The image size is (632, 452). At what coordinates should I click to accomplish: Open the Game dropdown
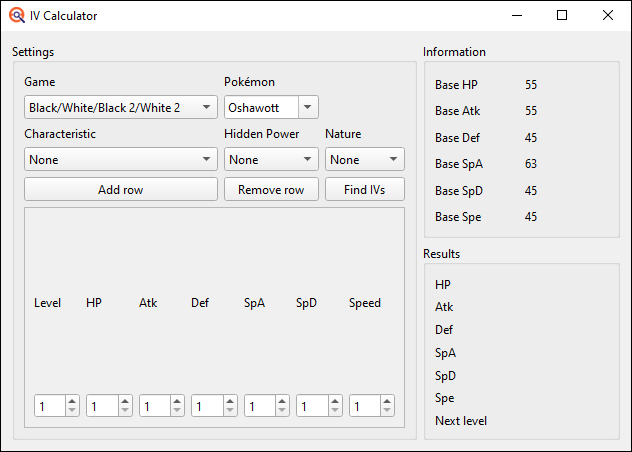tap(121, 107)
